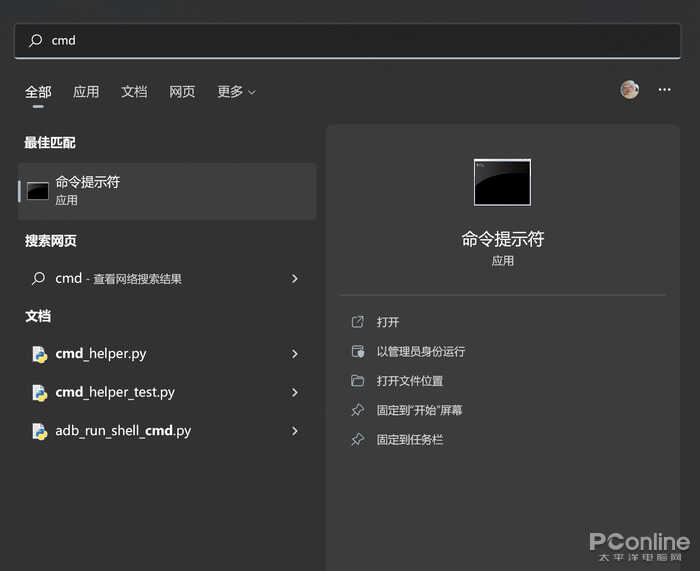
Task: Click the Python icon beside adb_run_shell_cmd.py
Action: [x=39, y=432]
